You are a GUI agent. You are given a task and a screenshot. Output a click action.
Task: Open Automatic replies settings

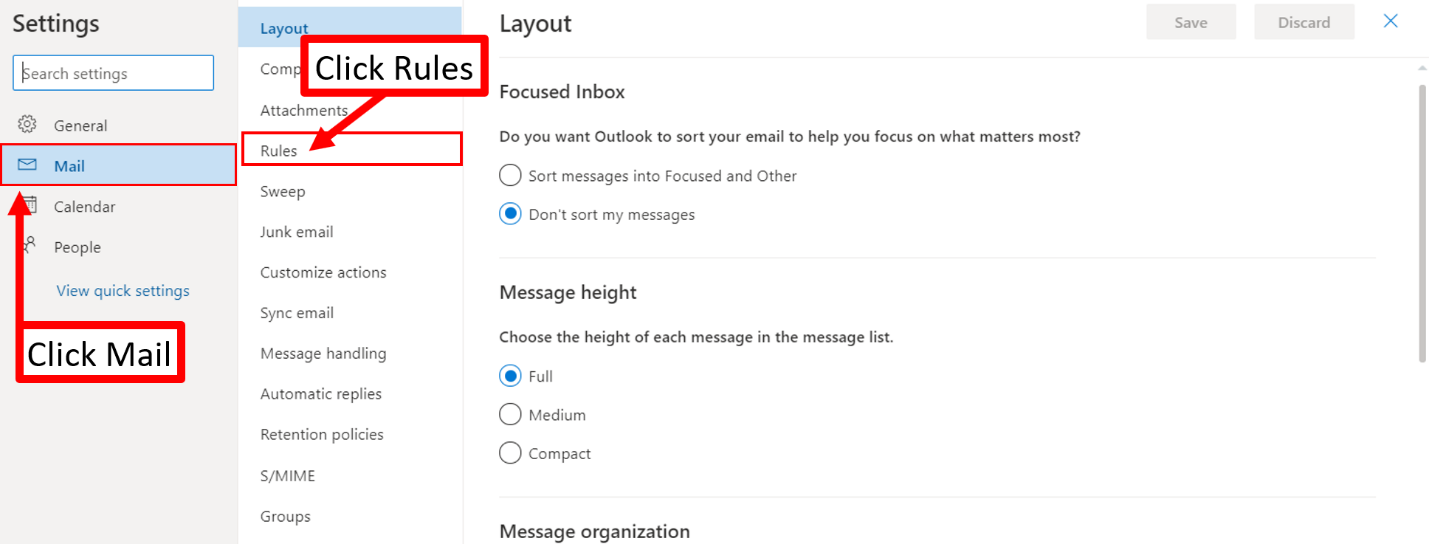pyautogui.click(x=321, y=394)
